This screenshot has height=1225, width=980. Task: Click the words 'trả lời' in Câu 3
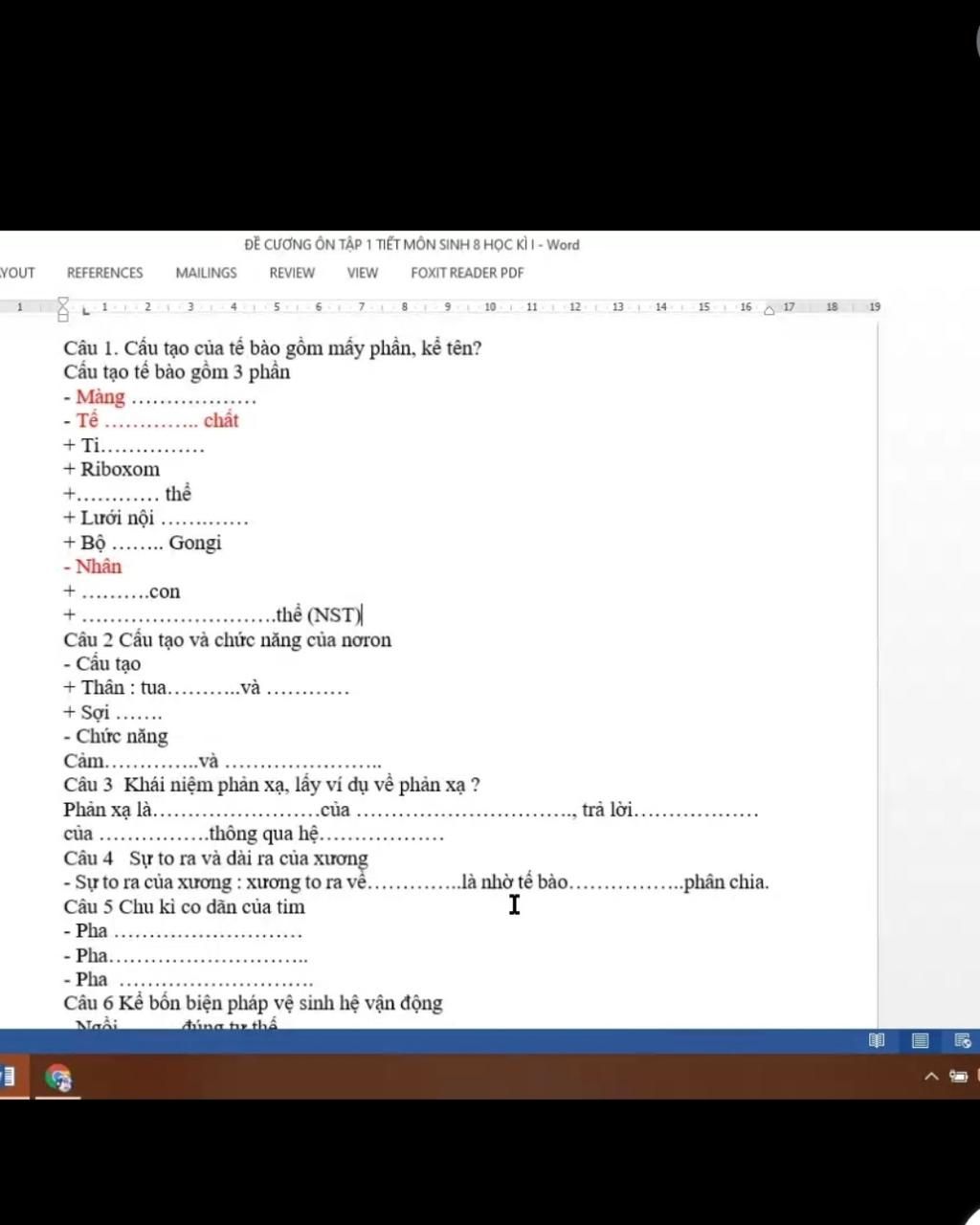pyautogui.click(x=607, y=810)
